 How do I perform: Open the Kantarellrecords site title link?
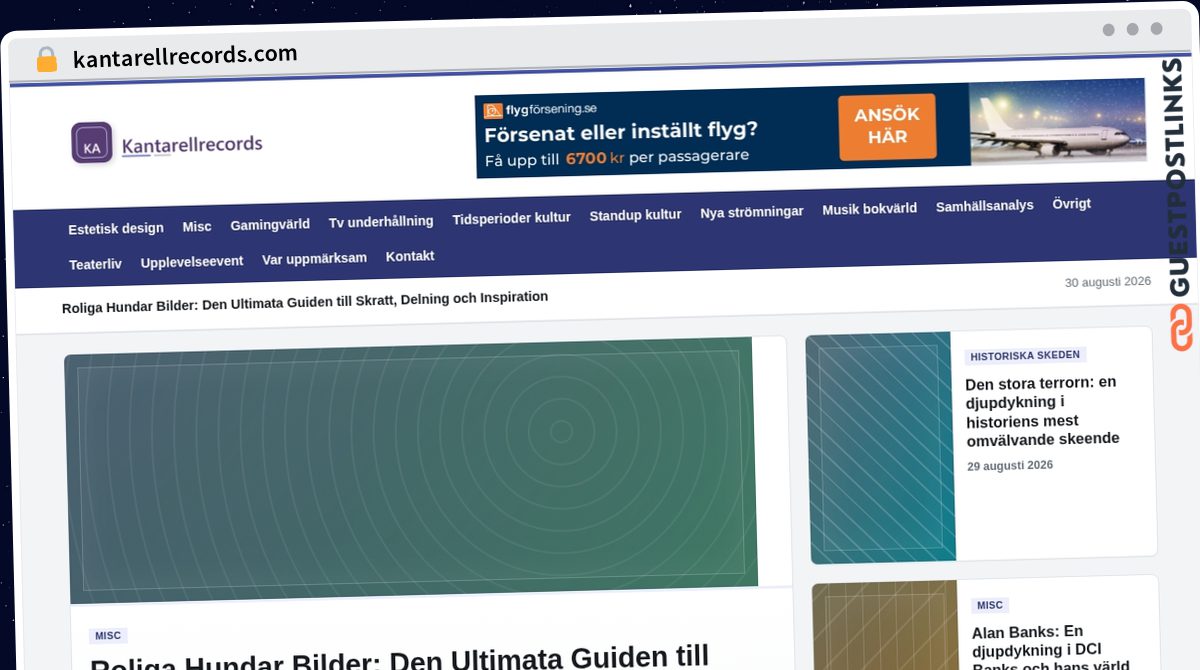192,145
